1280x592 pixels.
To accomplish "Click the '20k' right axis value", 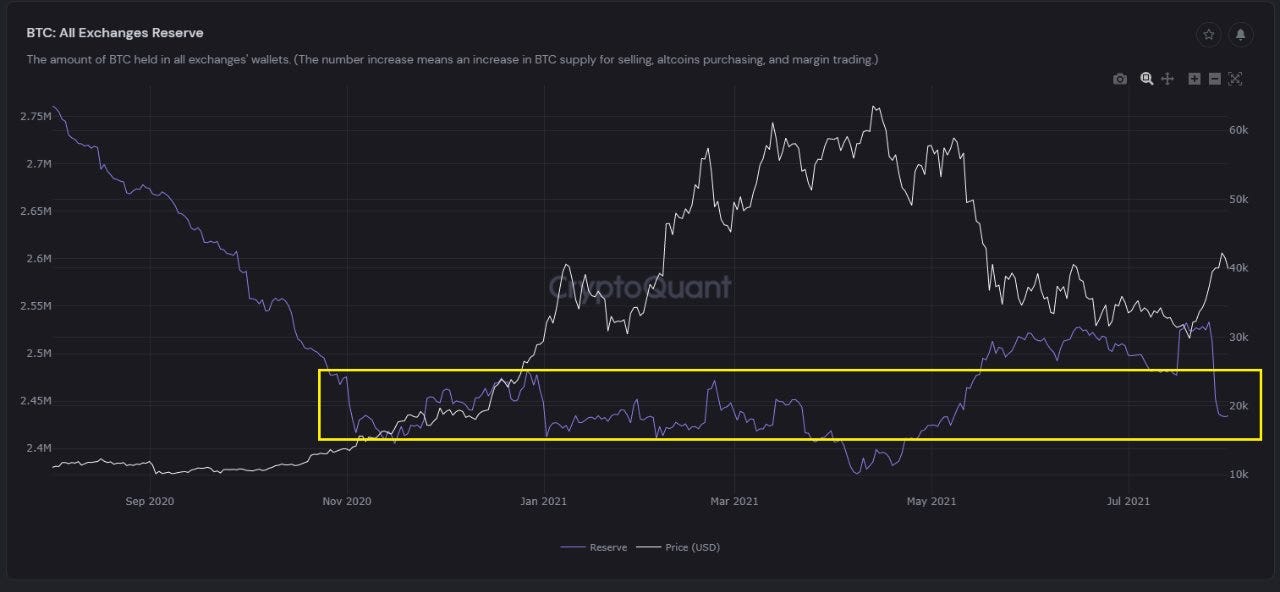I will click(x=1239, y=406).
